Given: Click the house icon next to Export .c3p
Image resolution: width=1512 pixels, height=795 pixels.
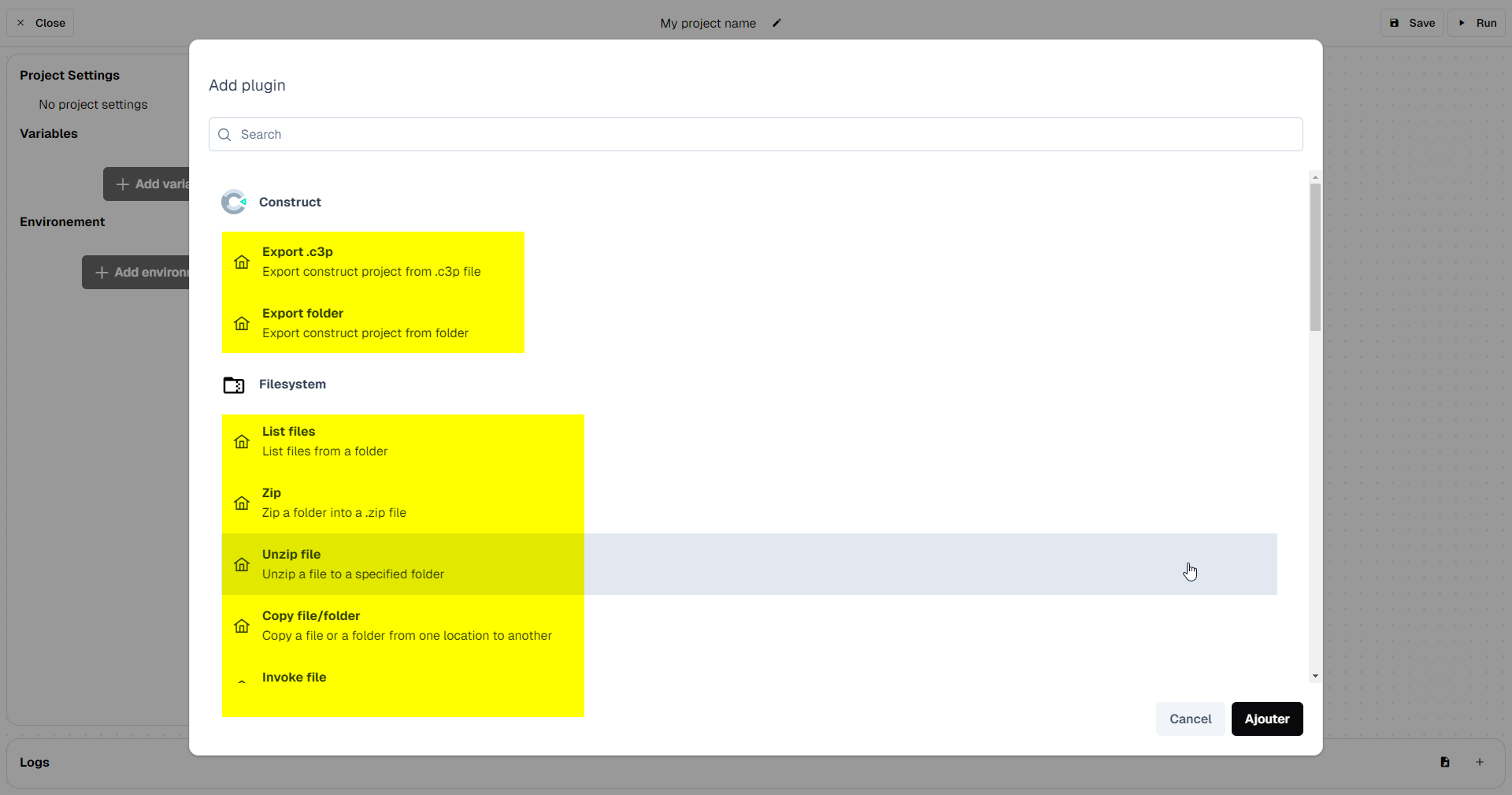Looking at the screenshot, I should 242,262.
